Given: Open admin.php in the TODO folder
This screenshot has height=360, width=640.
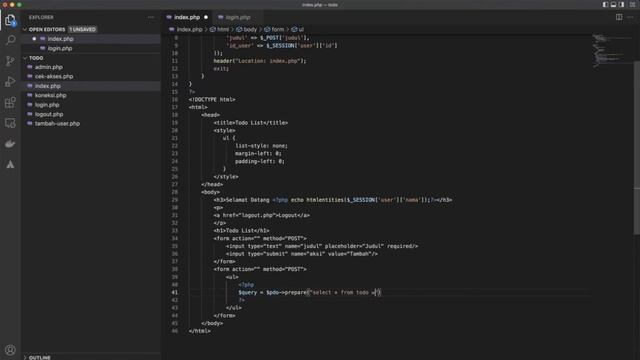Looking at the screenshot, I should tap(49, 67).
